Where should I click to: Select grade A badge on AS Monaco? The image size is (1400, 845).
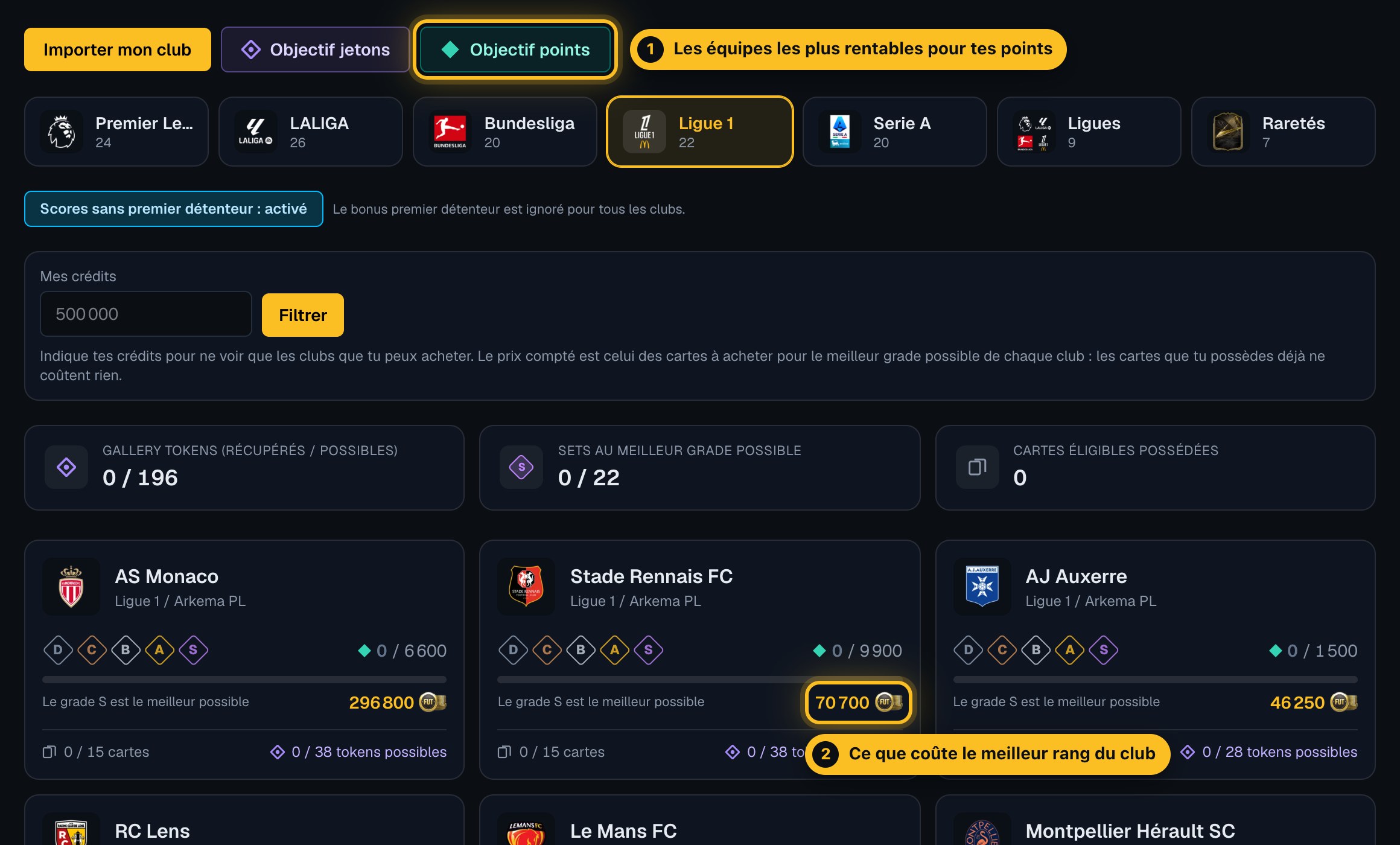click(159, 650)
